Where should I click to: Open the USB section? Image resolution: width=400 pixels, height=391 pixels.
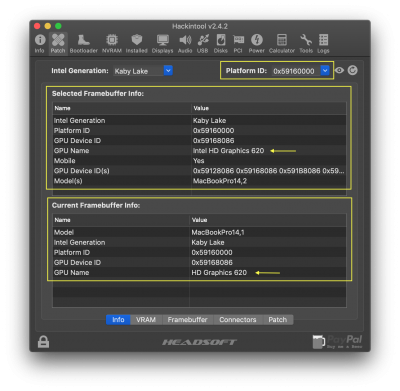click(x=203, y=44)
